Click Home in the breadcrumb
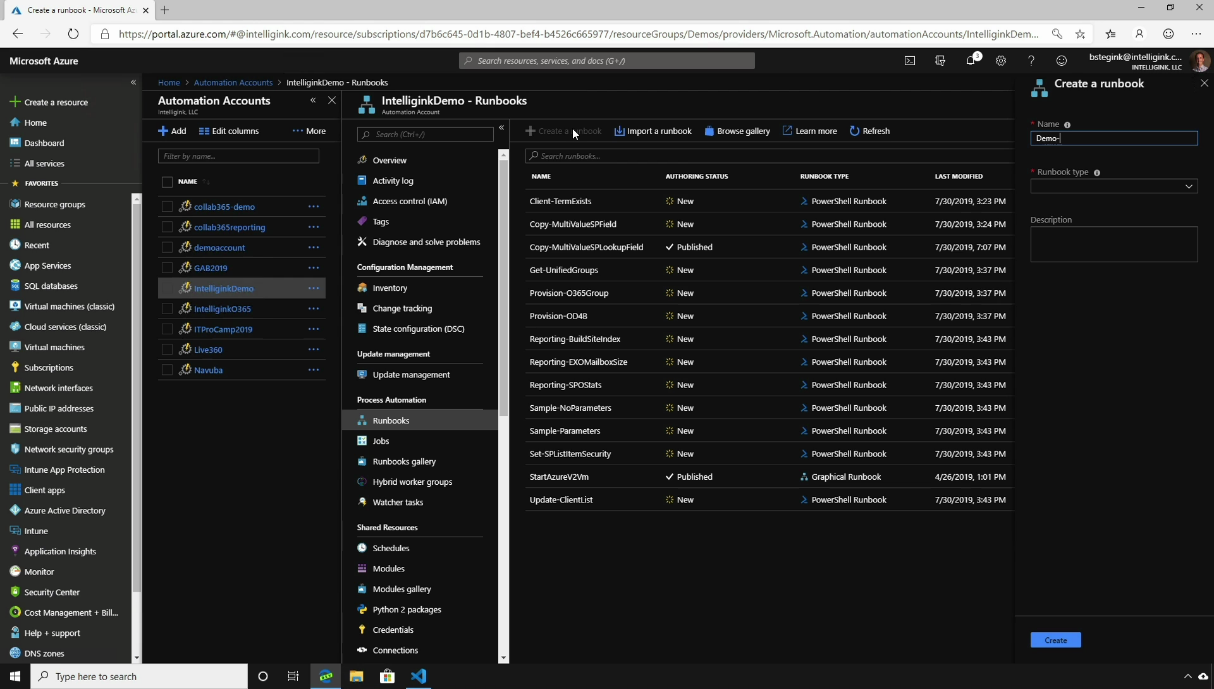 169,83
